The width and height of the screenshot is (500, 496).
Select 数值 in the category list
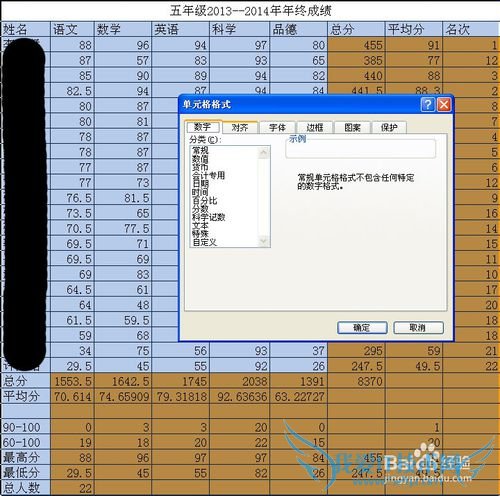point(200,159)
